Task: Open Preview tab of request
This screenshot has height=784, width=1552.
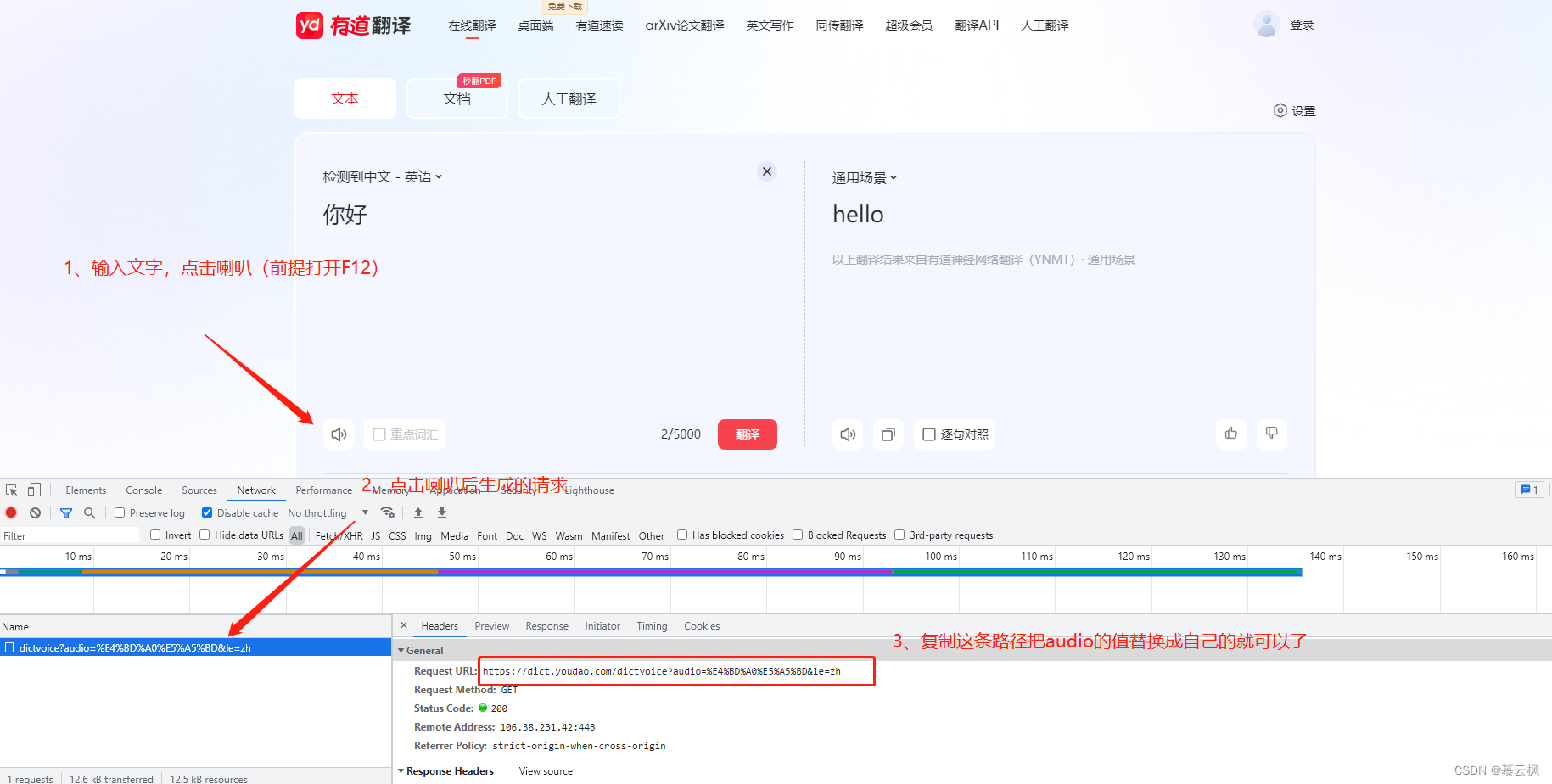Action: (x=492, y=626)
